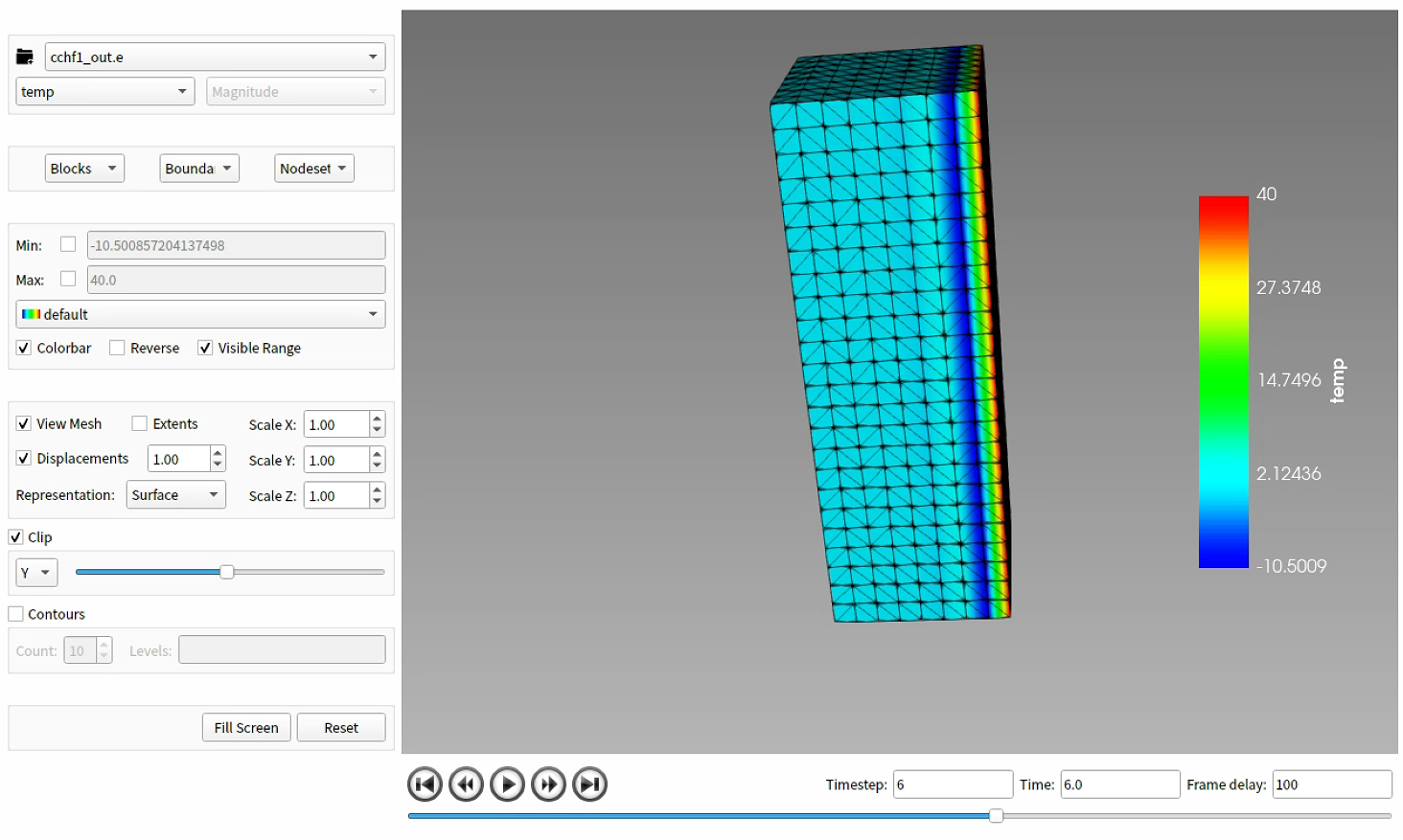Change the Surface representation dropdown
Viewport: 1403px width, 840px height.
point(175,494)
